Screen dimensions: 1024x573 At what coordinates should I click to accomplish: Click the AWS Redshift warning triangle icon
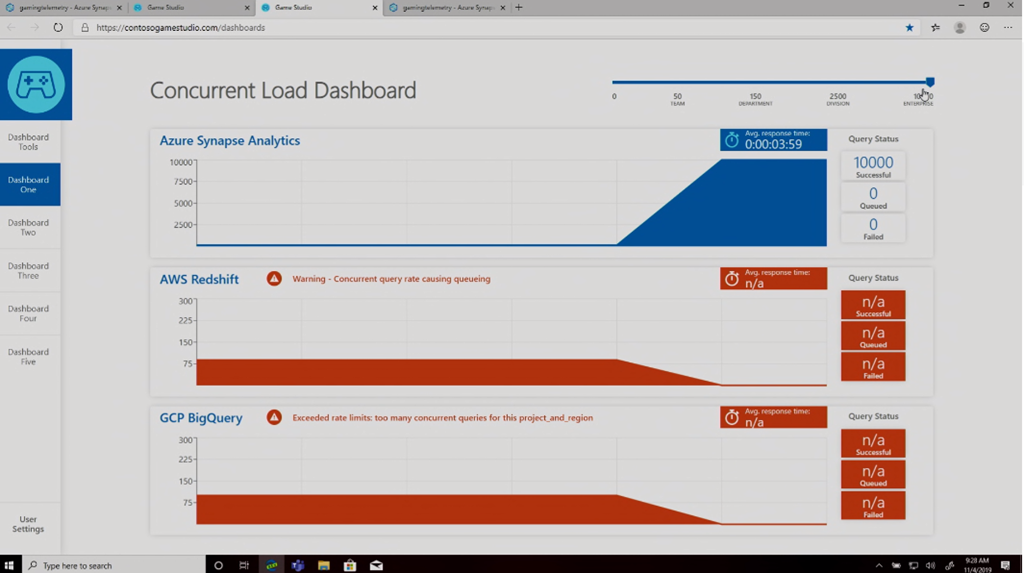tap(274, 279)
